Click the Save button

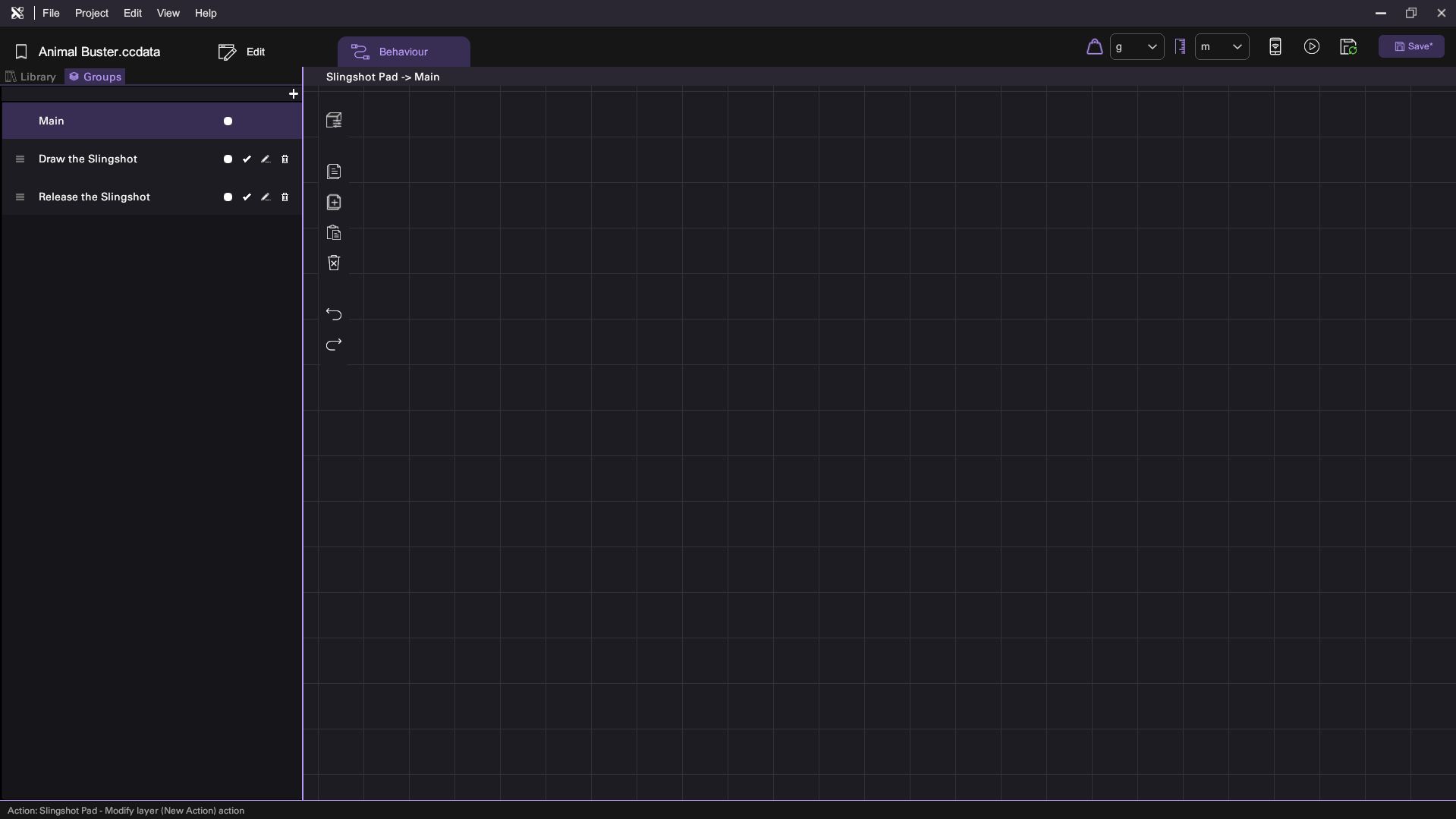point(1411,47)
